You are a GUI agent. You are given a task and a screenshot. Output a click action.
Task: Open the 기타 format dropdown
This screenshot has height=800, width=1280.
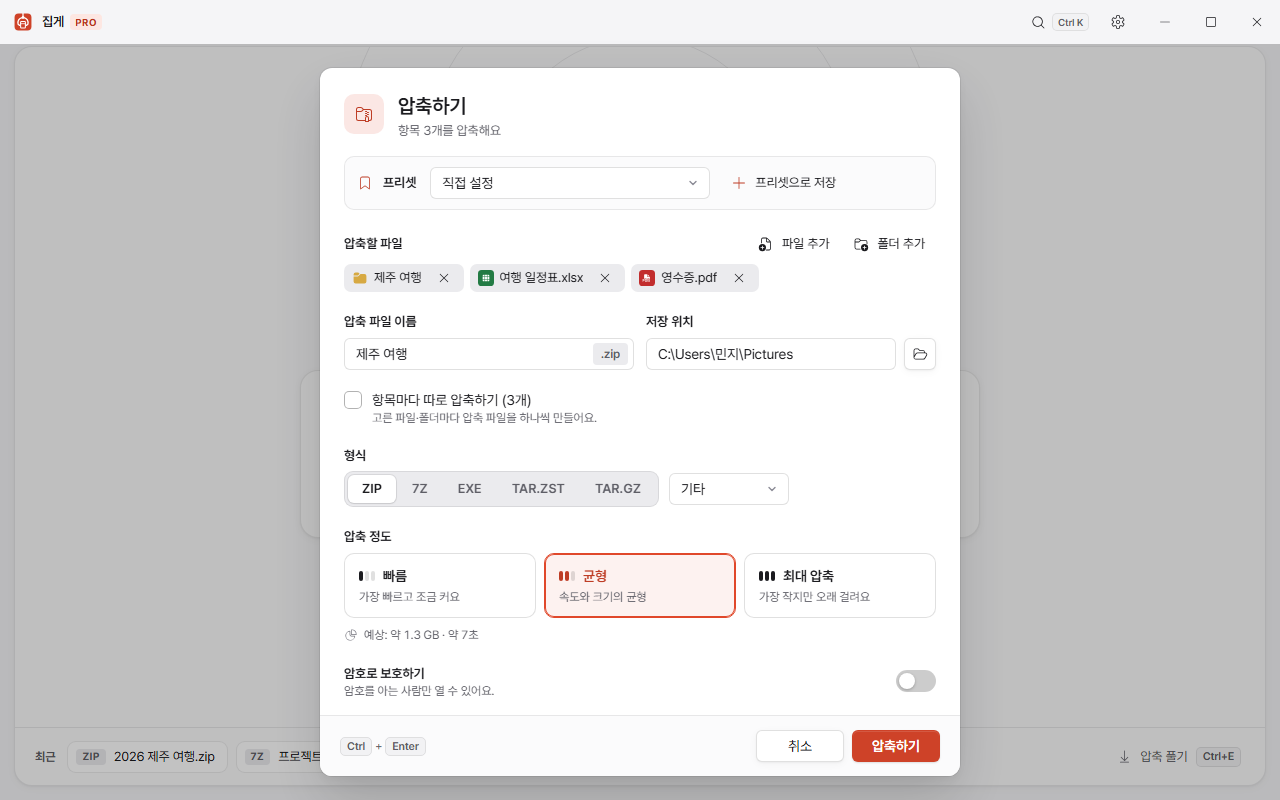pos(729,489)
